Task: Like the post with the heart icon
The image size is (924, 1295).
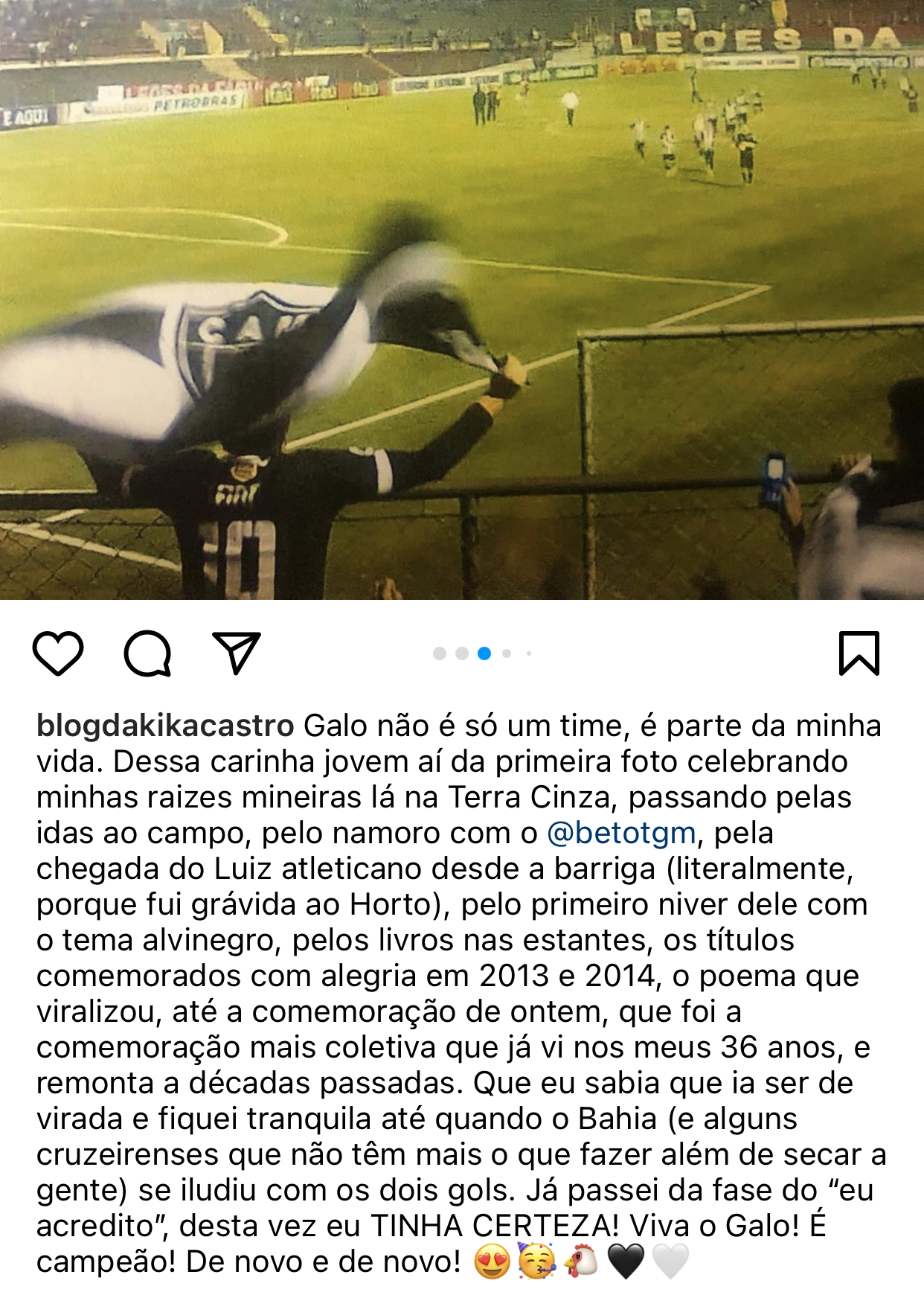Action: pyautogui.click(x=58, y=653)
